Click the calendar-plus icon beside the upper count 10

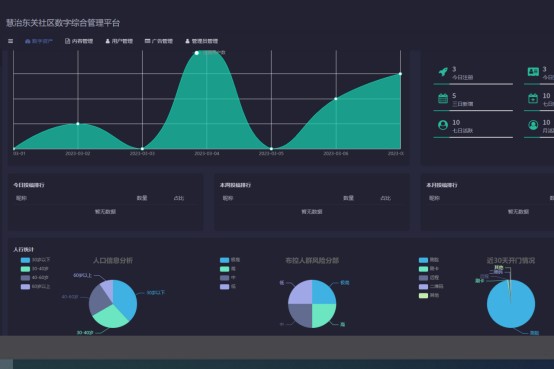point(533,98)
